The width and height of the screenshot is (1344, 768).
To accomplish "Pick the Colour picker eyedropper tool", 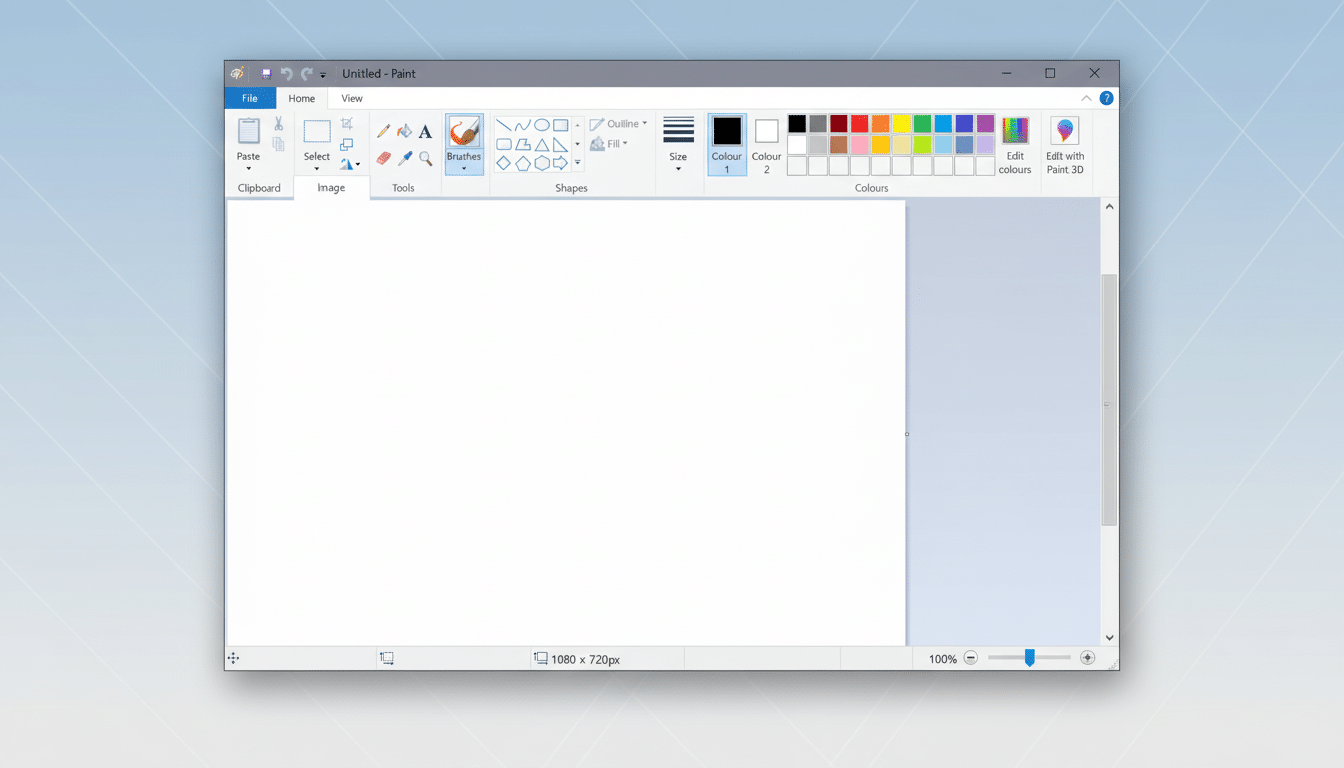I will pyautogui.click(x=404, y=157).
